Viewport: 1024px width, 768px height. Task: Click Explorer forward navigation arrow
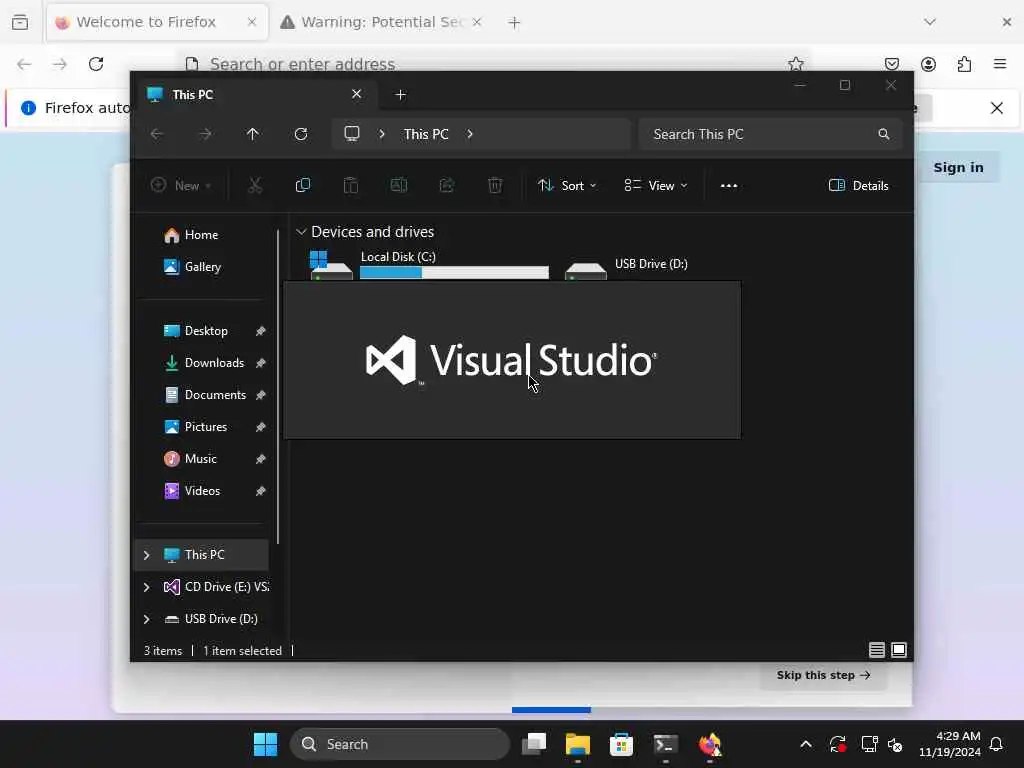tap(205, 134)
